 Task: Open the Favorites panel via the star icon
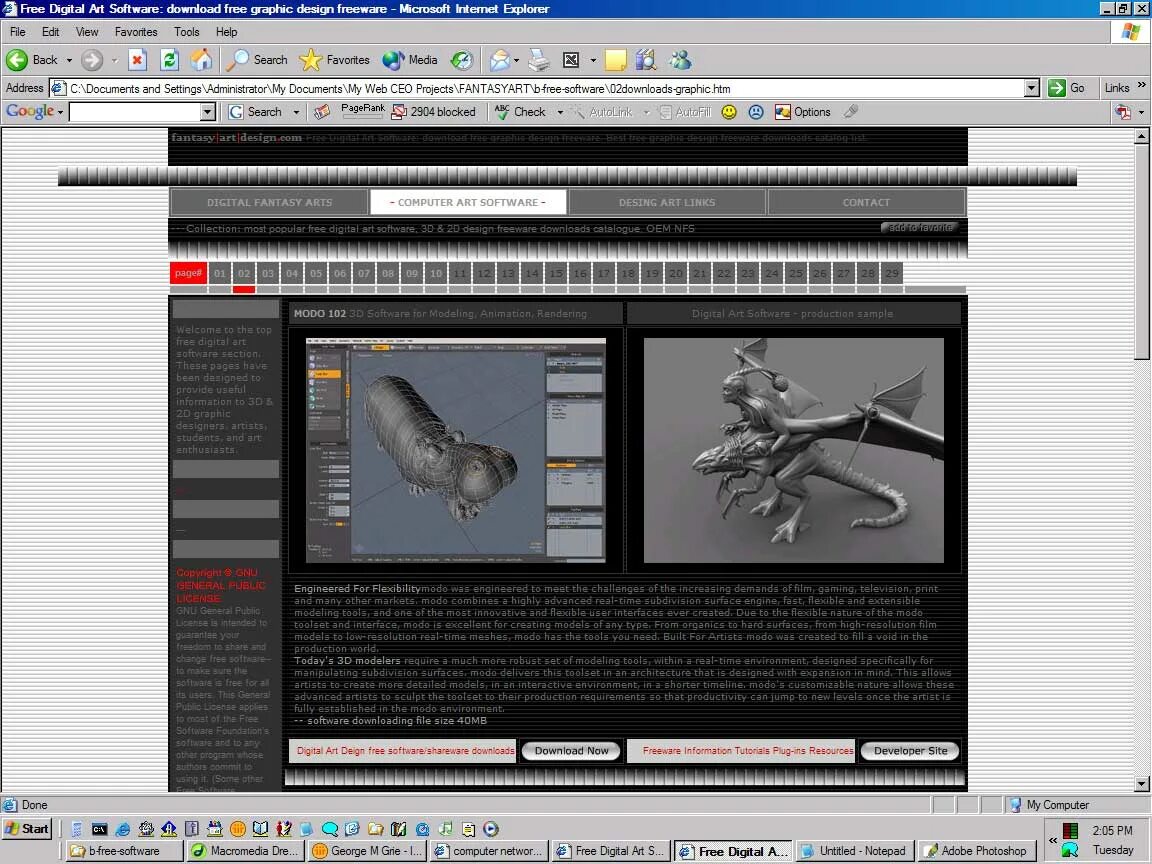[x=324, y=60]
